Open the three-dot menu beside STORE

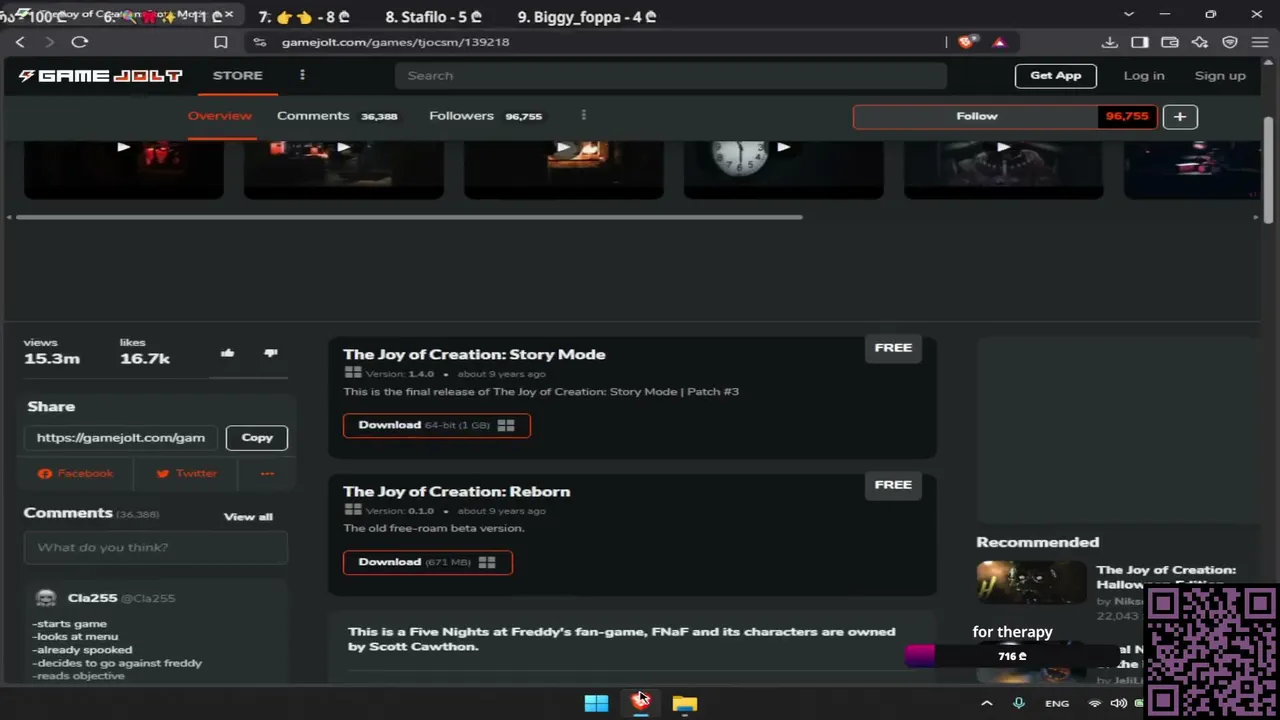[302, 75]
